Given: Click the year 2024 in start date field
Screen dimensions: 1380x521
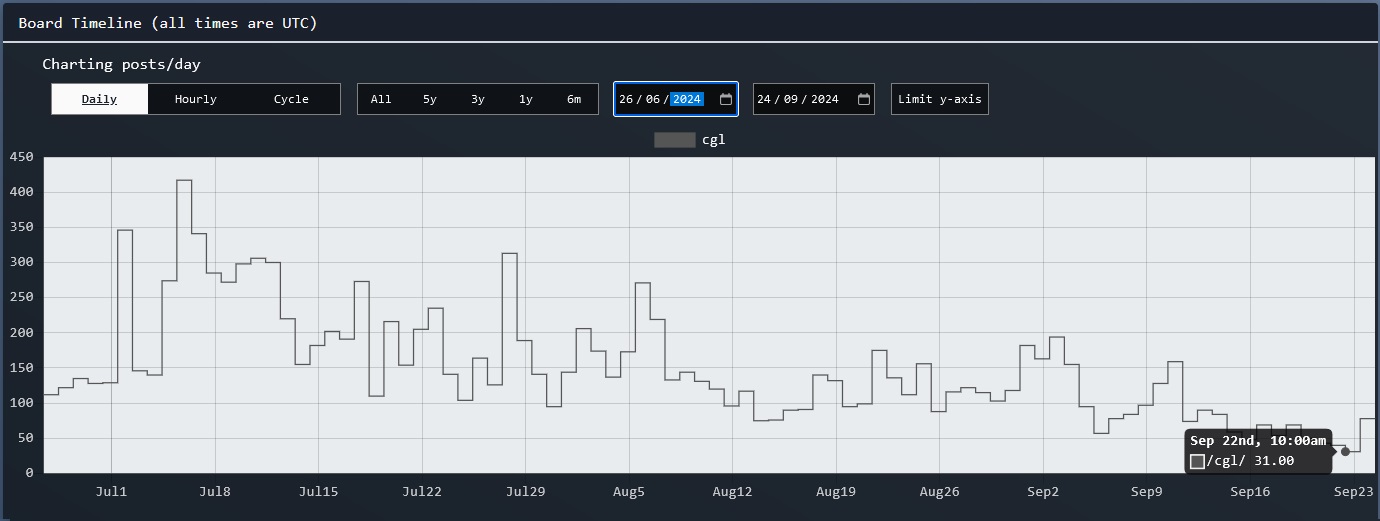Looking at the screenshot, I should coord(687,99).
